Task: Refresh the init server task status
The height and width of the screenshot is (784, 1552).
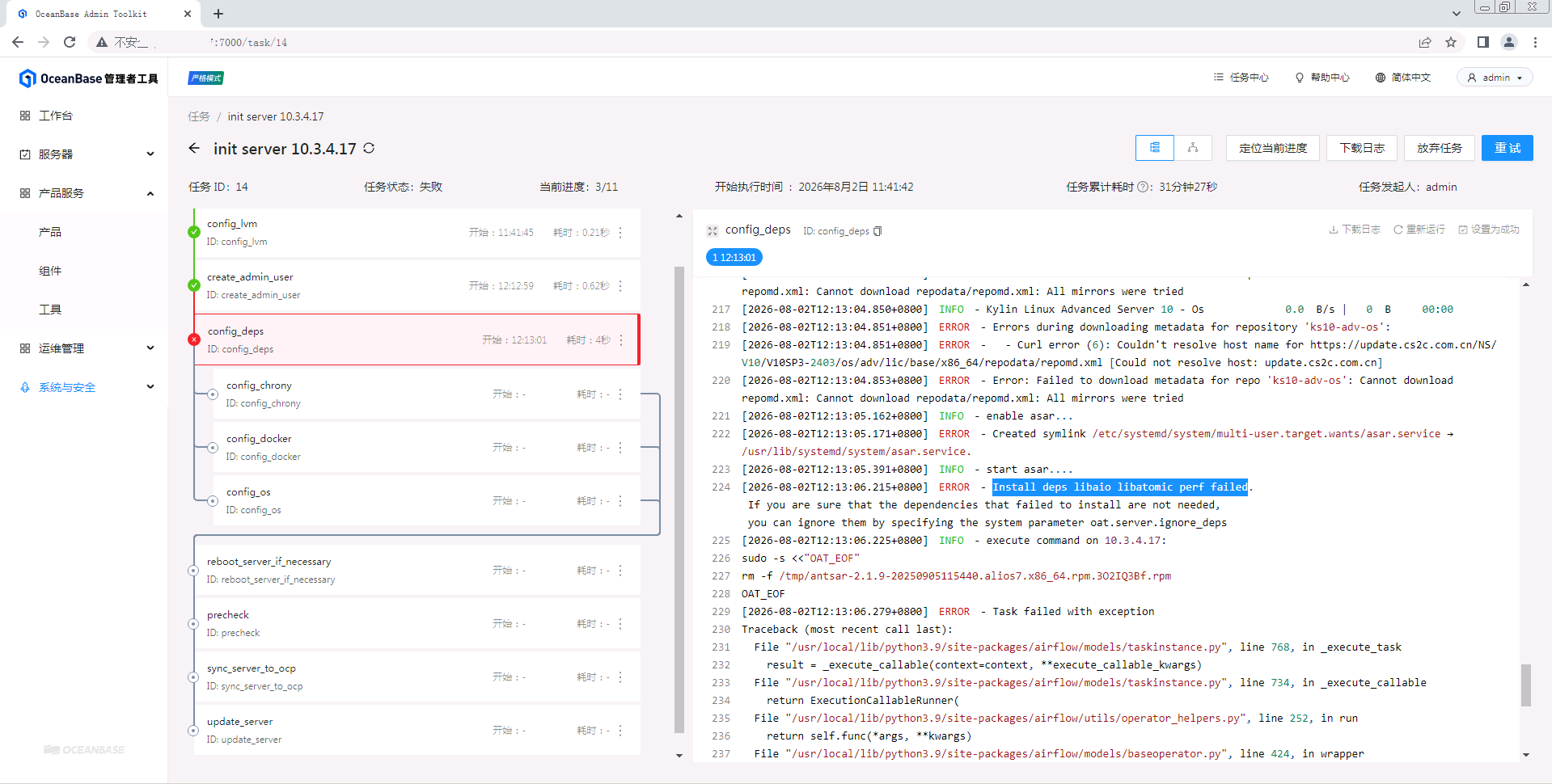Action: [x=369, y=148]
